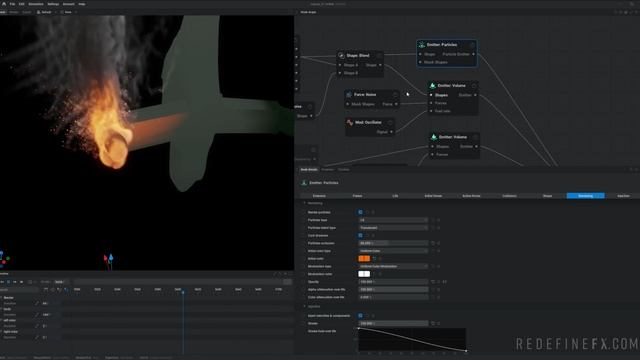The image size is (640, 360).
Task: Switch to the Injection tab
Action: click(x=623, y=196)
